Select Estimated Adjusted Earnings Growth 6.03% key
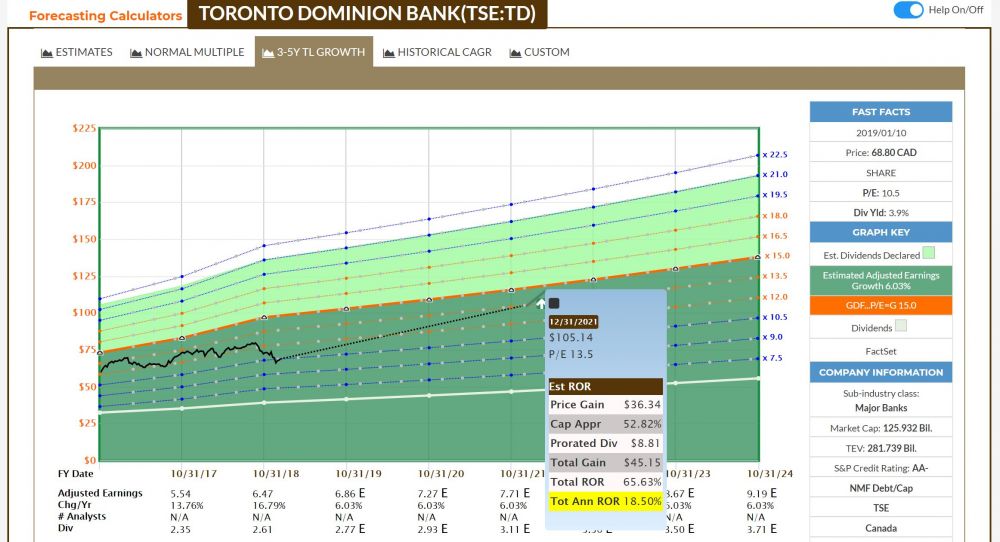Viewport: 1000px width, 542px height. coord(880,280)
